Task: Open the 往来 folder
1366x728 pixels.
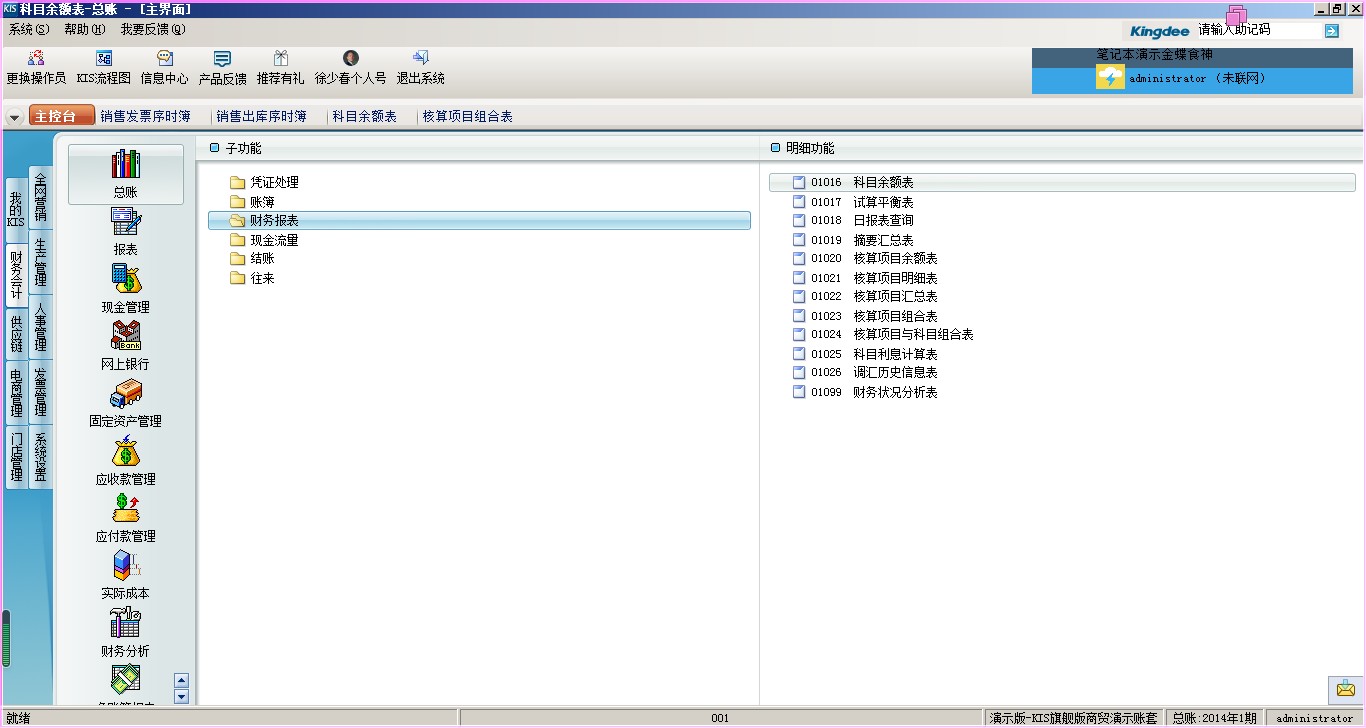Action: [252, 278]
